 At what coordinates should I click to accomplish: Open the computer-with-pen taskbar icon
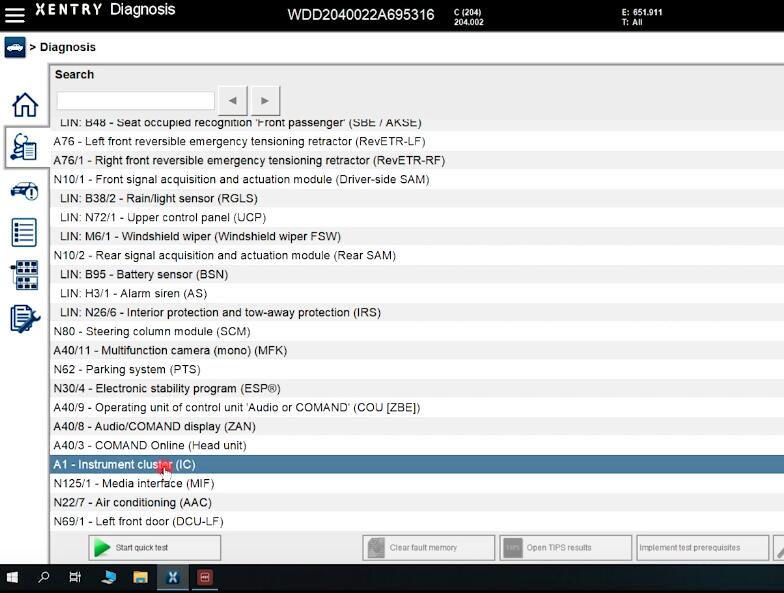(x=108, y=578)
